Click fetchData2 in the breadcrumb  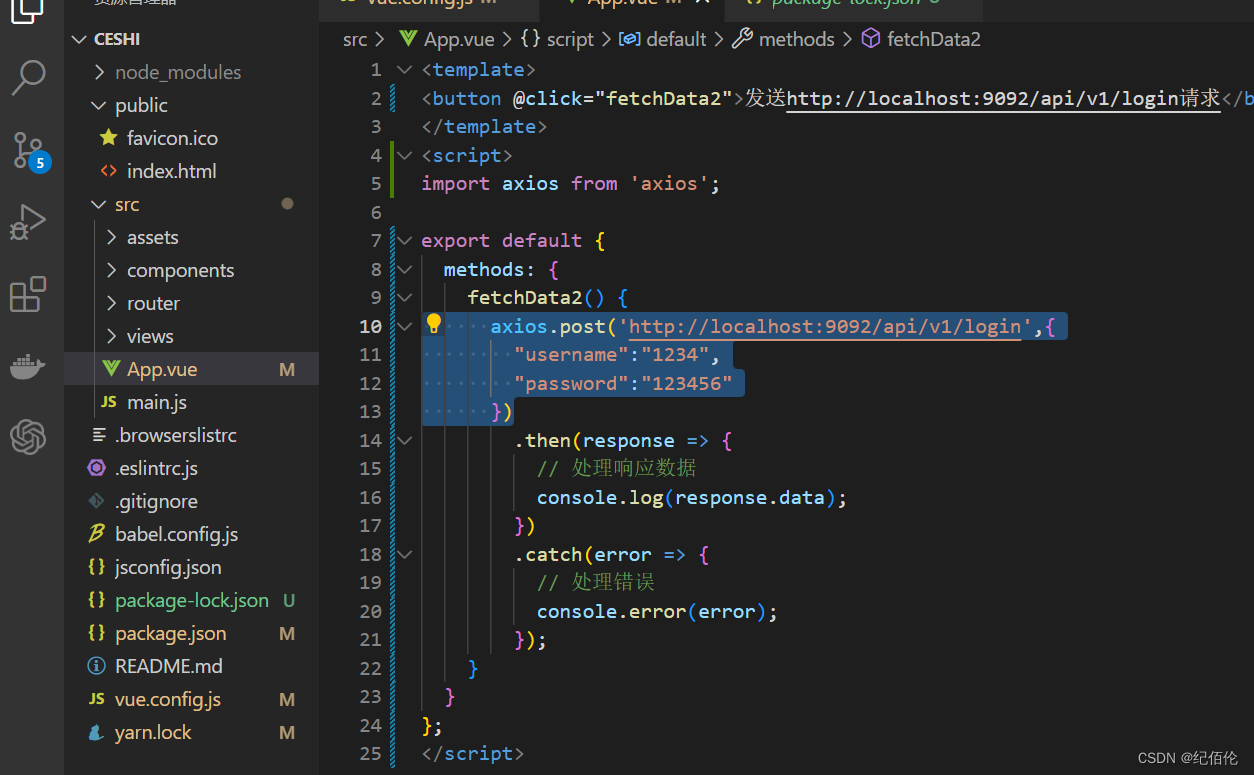[934, 39]
